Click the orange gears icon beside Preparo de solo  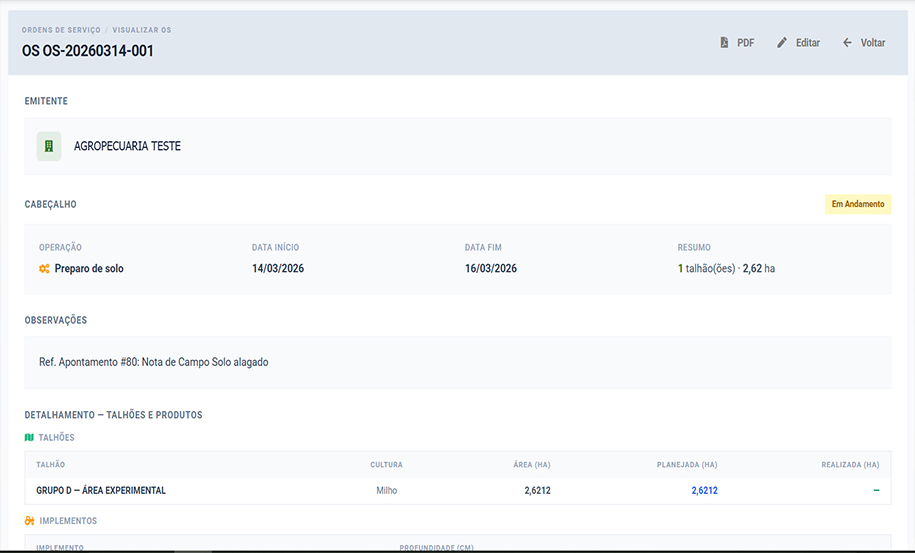(x=44, y=269)
